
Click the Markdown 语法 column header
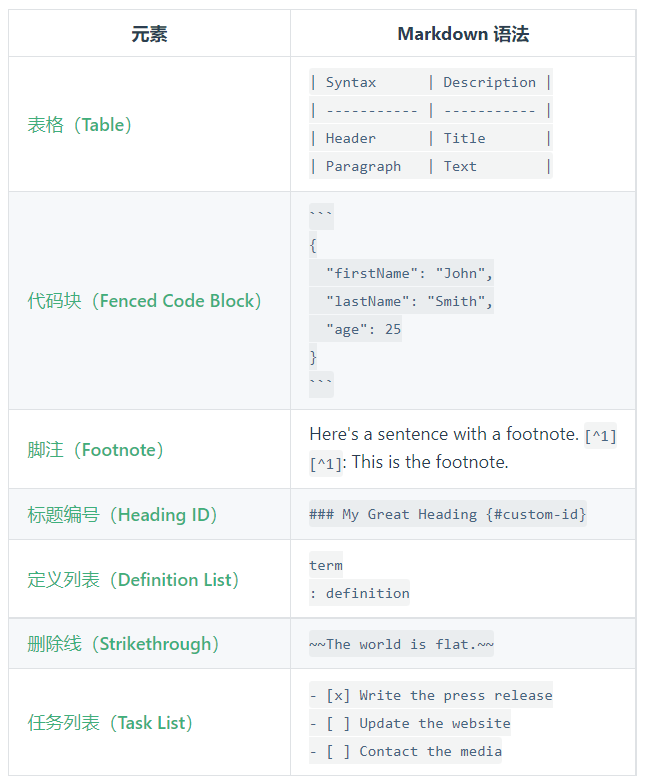463,34
